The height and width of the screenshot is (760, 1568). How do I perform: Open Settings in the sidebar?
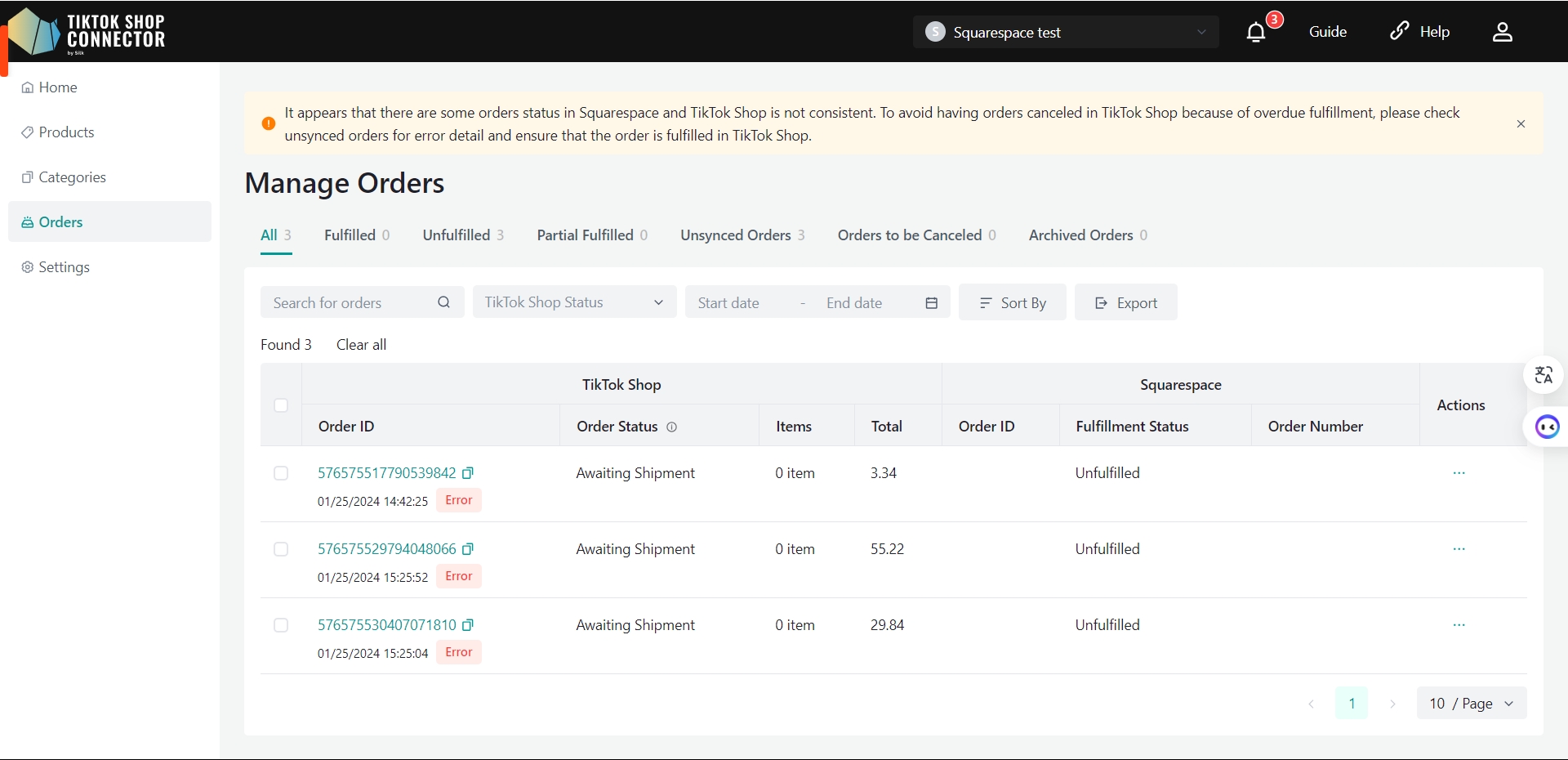(x=109, y=267)
